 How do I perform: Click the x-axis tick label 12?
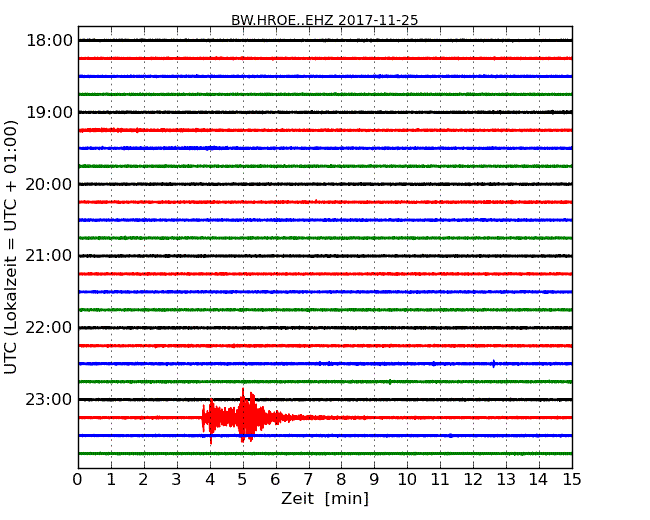pyautogui.click(x=473, y=480)
